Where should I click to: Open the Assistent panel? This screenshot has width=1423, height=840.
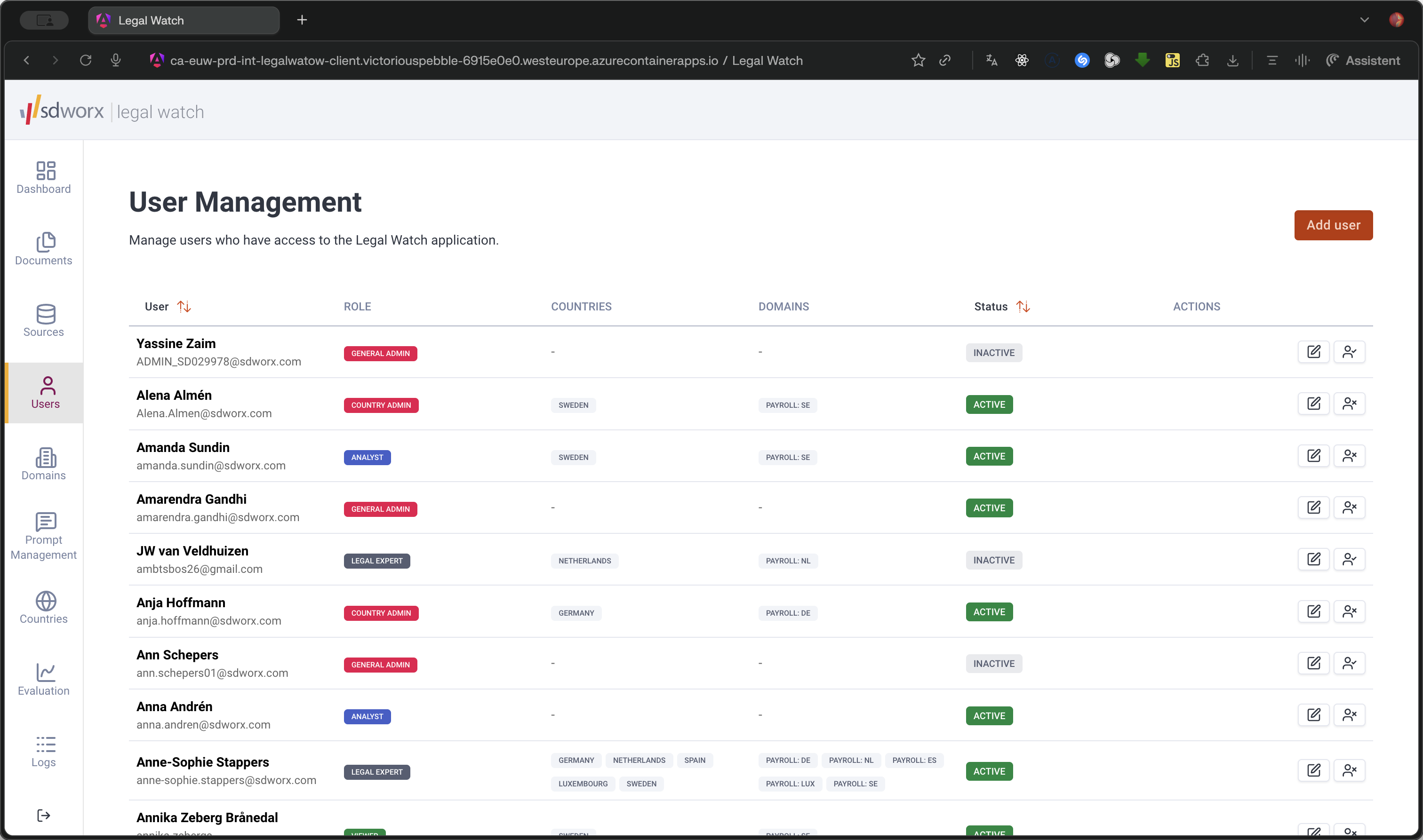1363,60
